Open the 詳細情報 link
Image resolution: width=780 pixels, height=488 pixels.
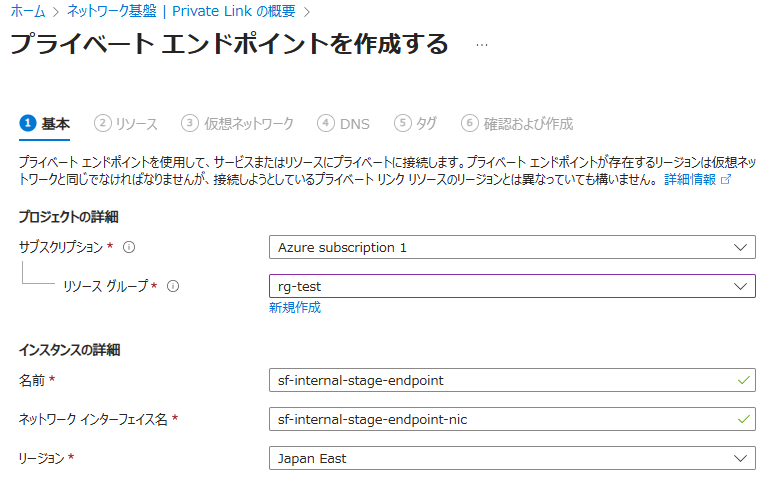pyautogui.click(x=690, y=180)
